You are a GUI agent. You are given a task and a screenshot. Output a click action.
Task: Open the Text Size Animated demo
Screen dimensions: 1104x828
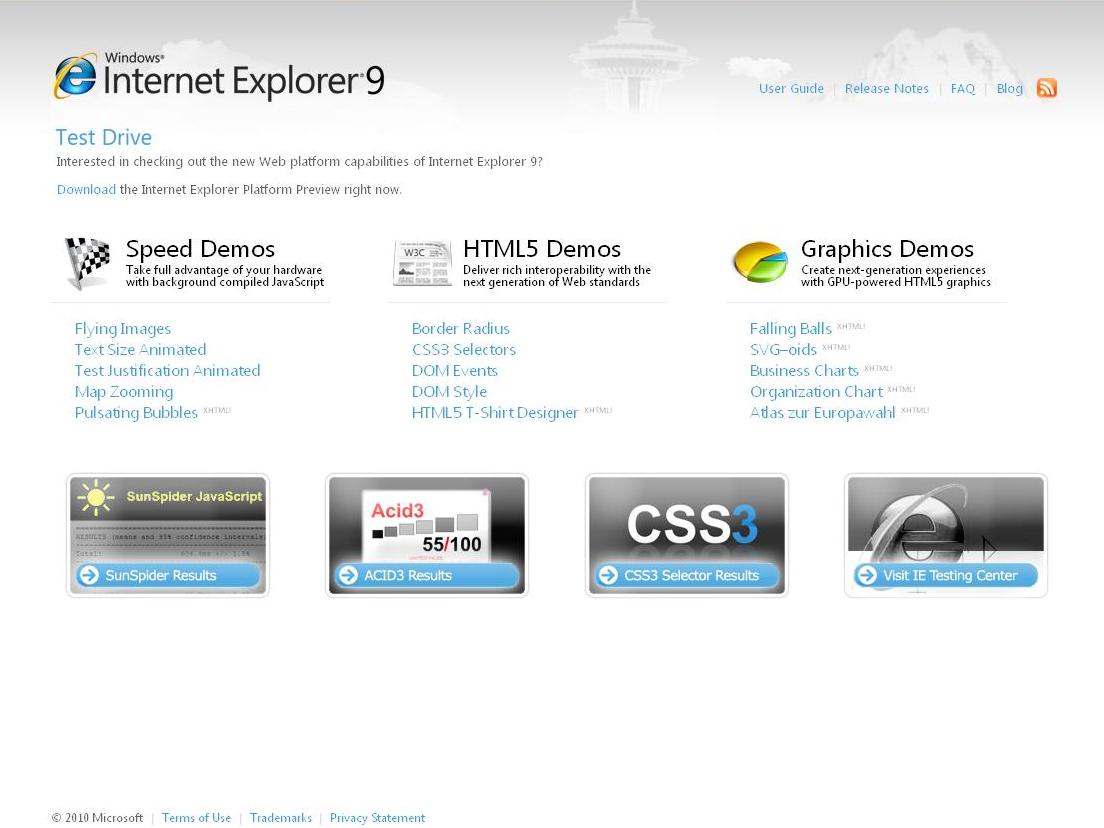(x=140, y=350)
